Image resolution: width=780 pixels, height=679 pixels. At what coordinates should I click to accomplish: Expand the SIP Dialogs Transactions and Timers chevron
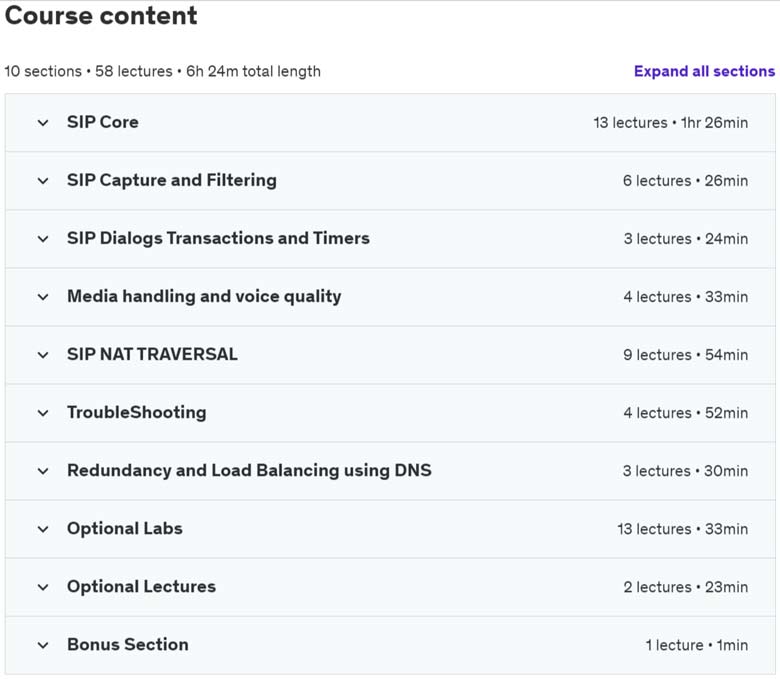(x=43, y=239)
